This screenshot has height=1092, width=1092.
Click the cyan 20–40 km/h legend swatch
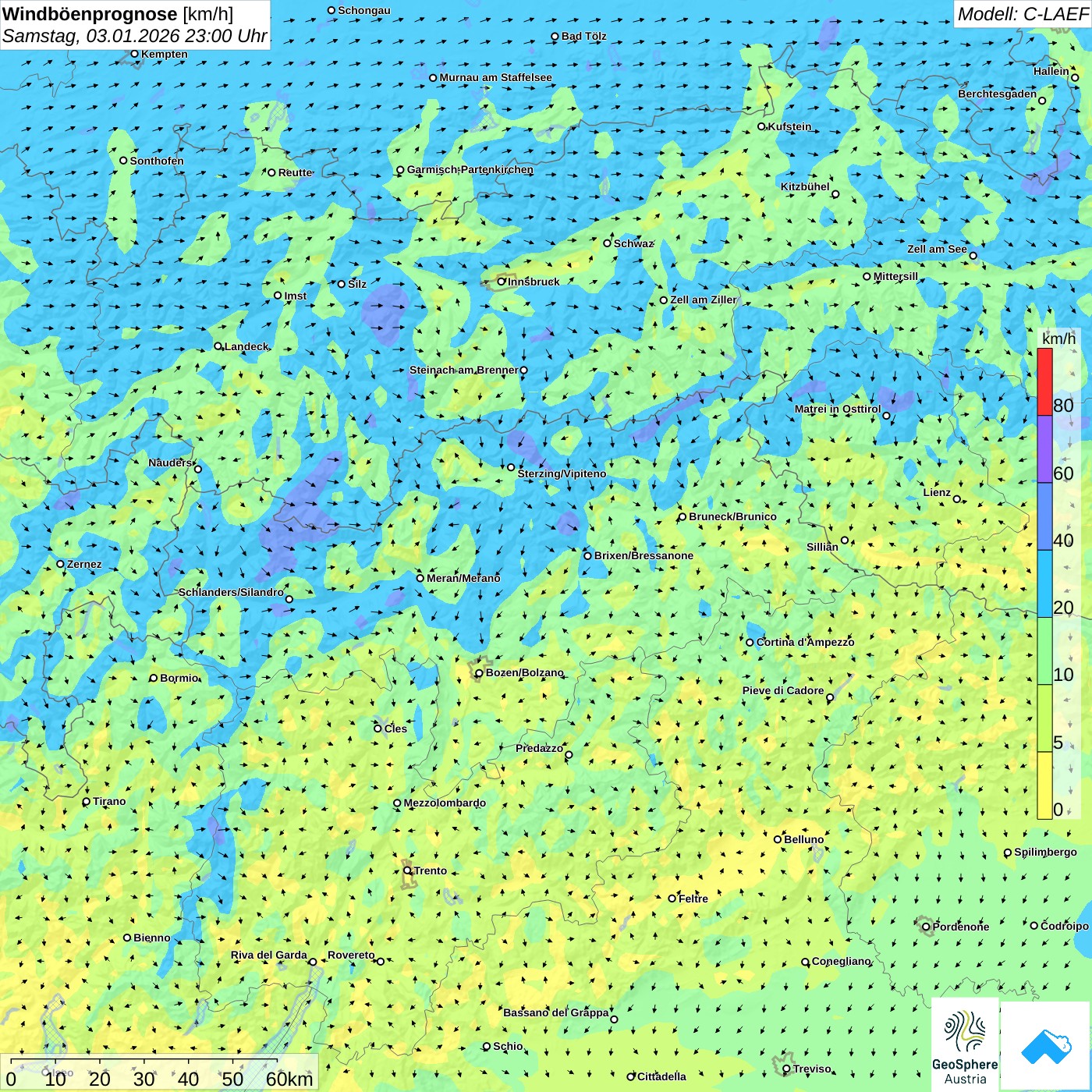coord(1044,584)
